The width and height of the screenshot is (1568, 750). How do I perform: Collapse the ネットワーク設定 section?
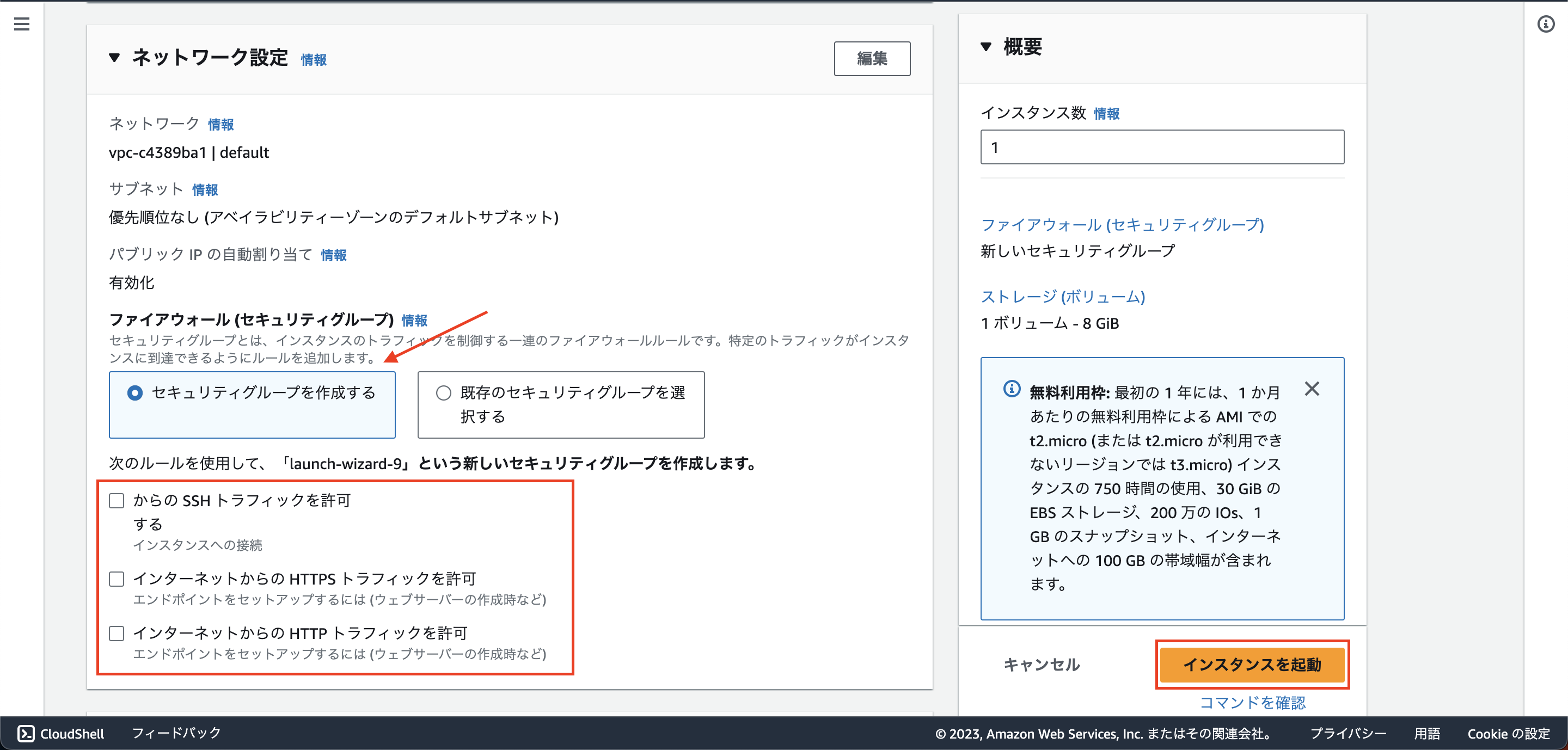point(114,58)
